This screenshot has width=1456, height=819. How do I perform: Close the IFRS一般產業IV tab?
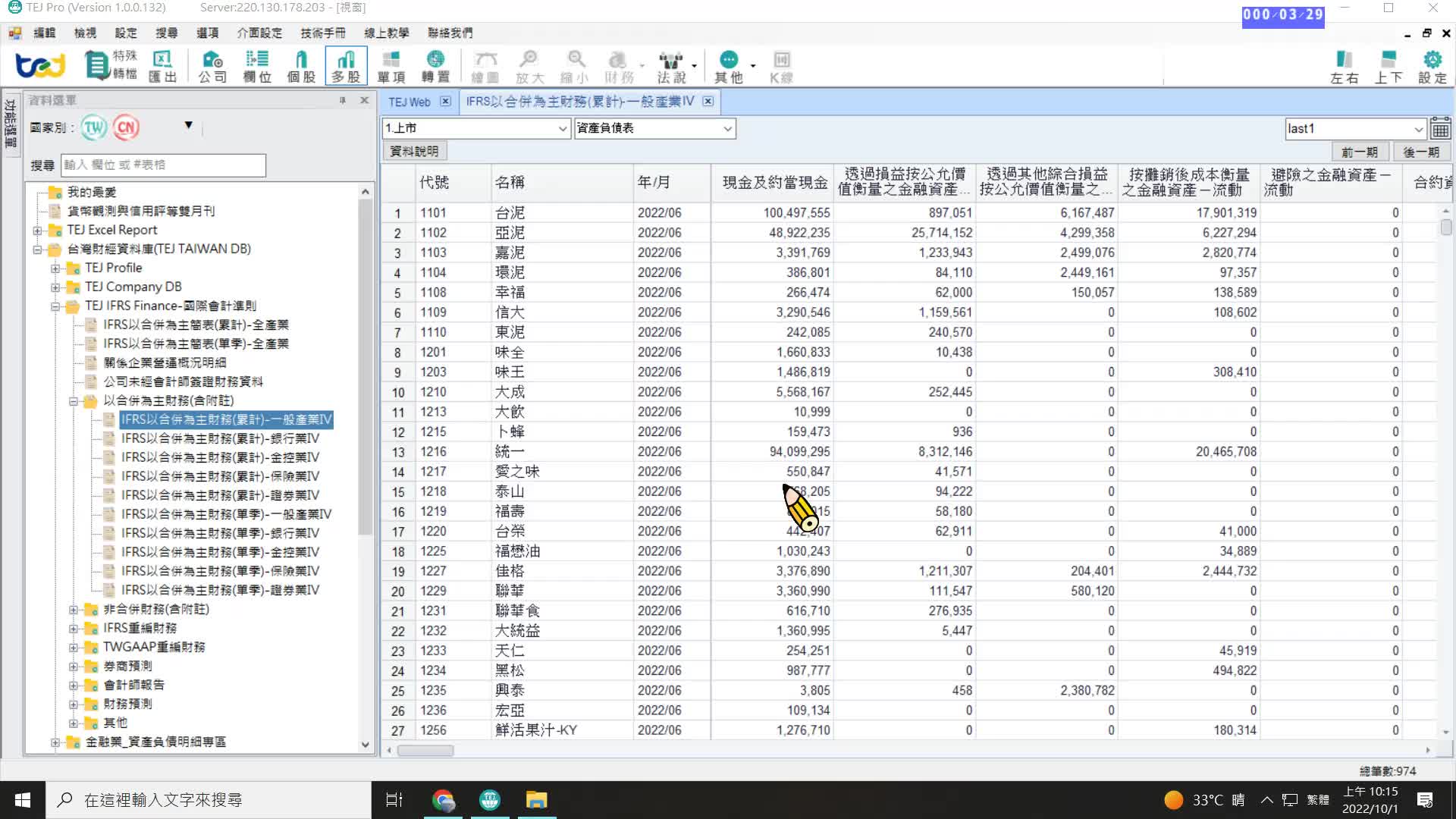(708, 102)
